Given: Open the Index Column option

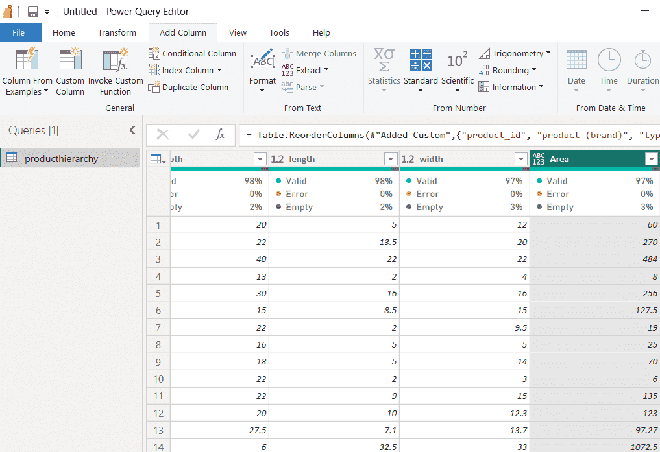Looking at the screenshot, I should pos(185,70).
